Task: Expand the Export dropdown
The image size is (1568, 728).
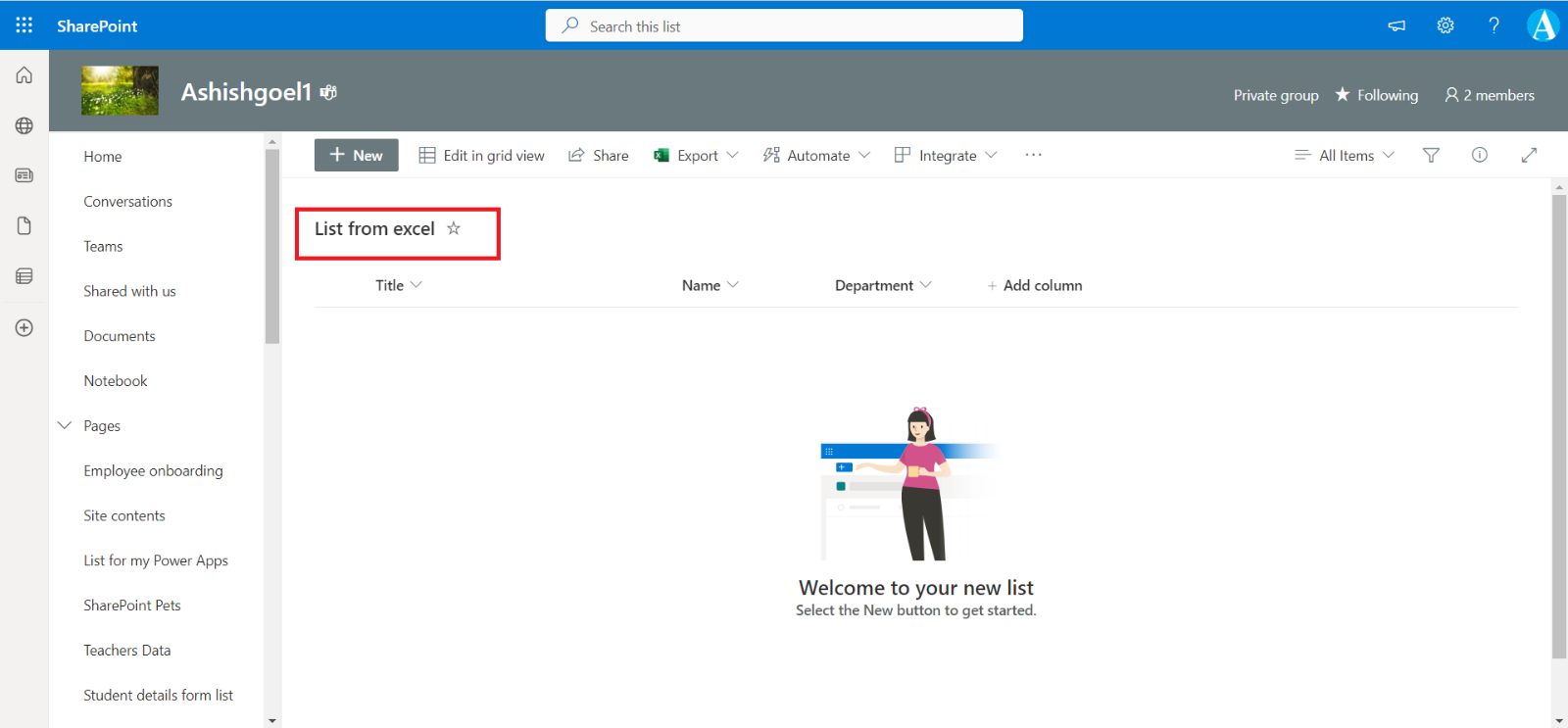Action: click(696, 155)
